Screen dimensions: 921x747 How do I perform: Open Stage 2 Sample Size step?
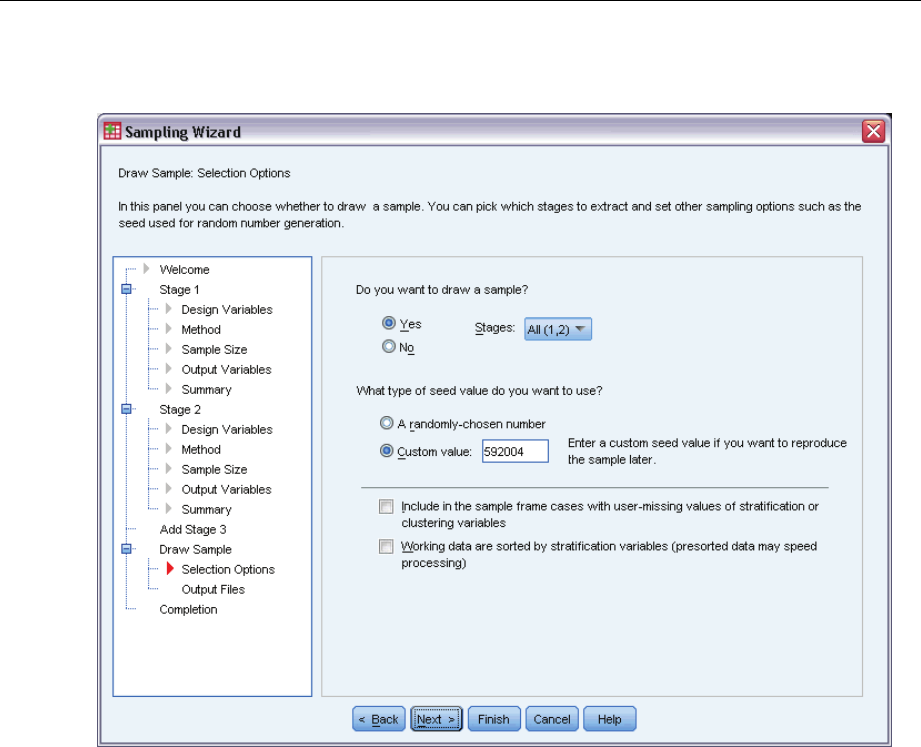(214, 469)
